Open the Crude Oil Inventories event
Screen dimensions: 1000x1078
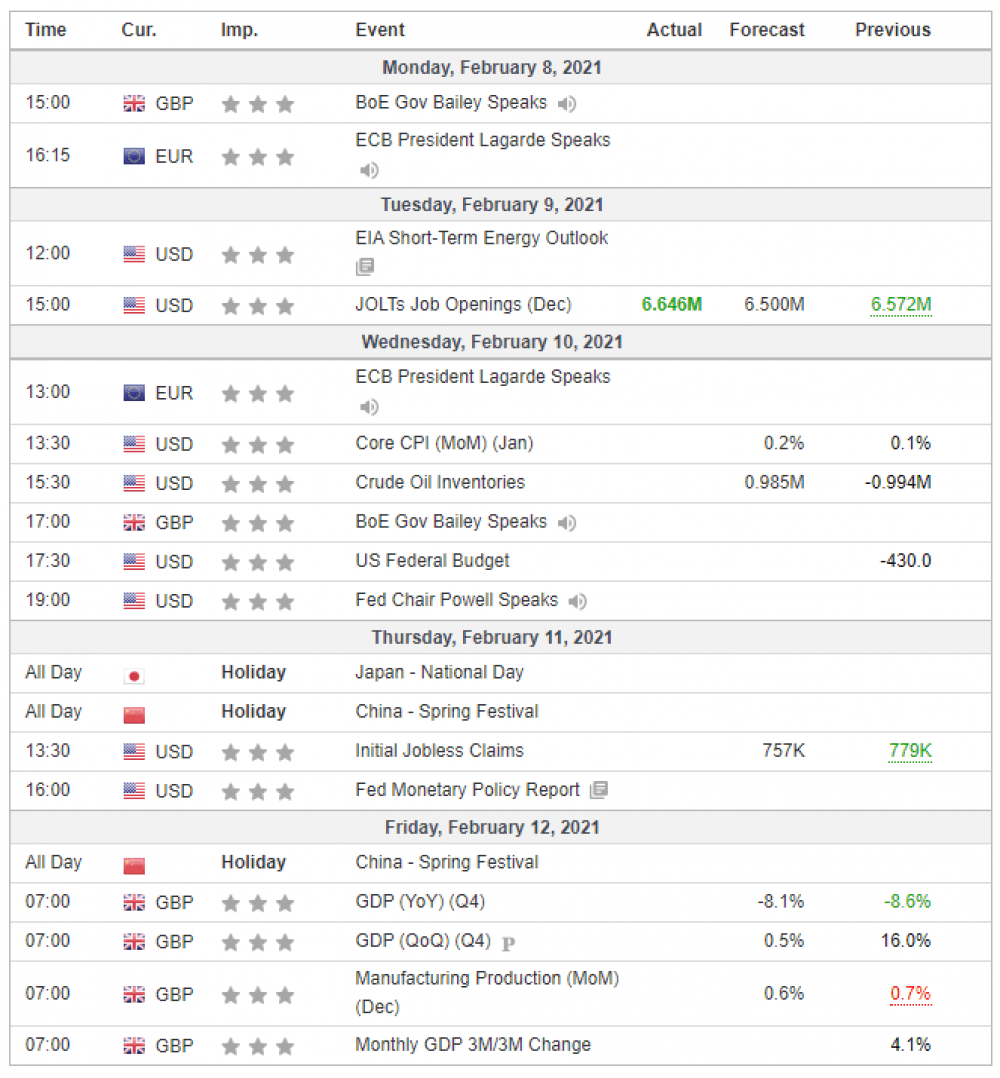[440, 483]
